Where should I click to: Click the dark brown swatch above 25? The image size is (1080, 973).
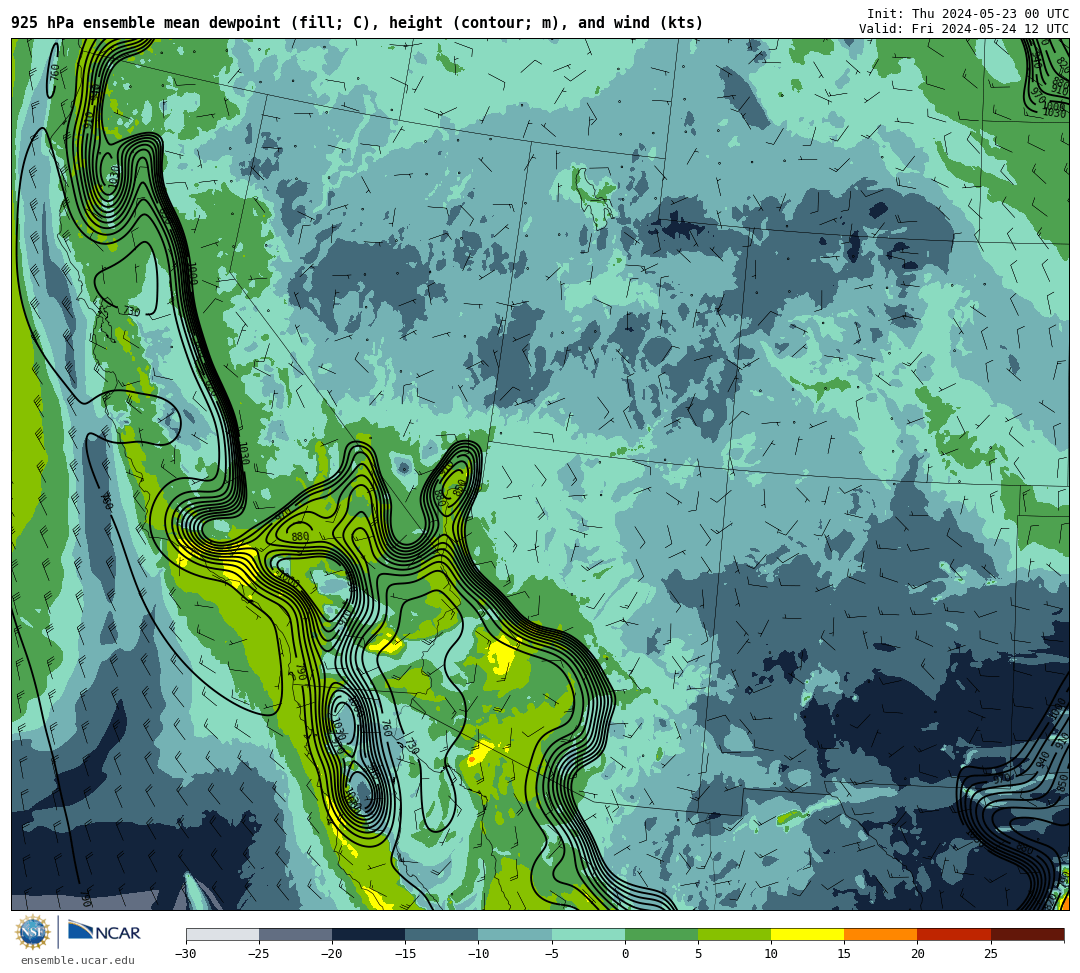(1027, 934)
